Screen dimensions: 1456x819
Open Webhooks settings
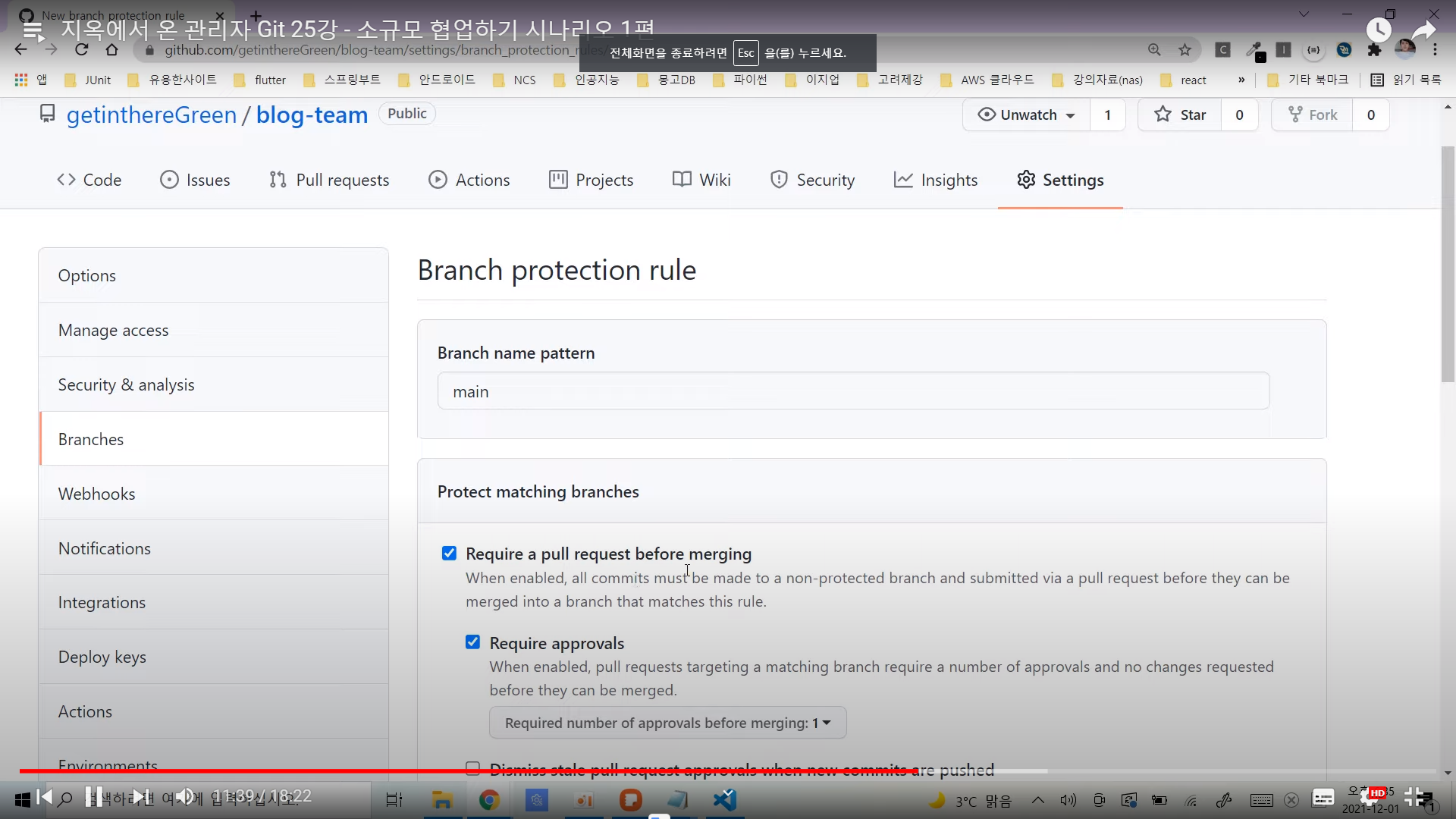[214, 494]
